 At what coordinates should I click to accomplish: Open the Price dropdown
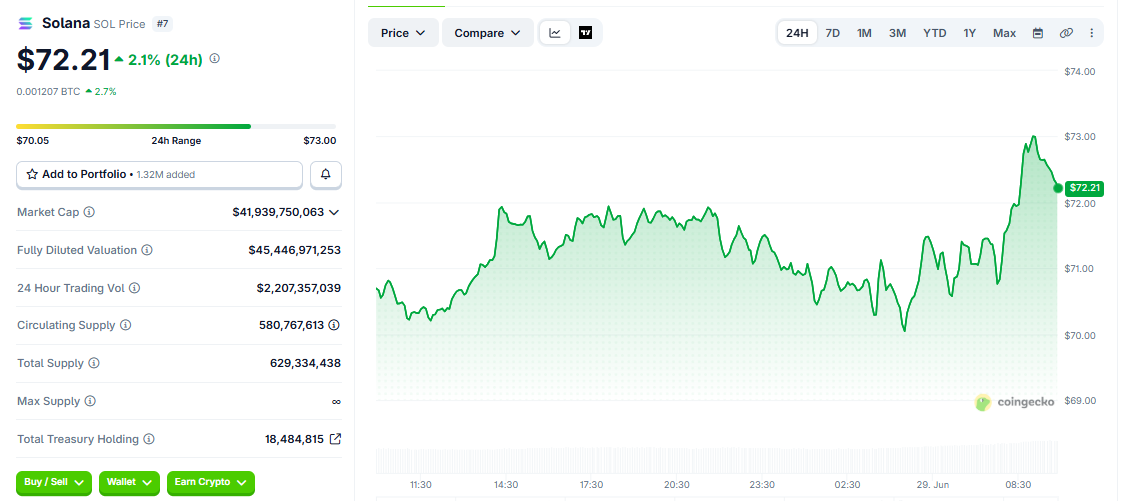(403, 33)
